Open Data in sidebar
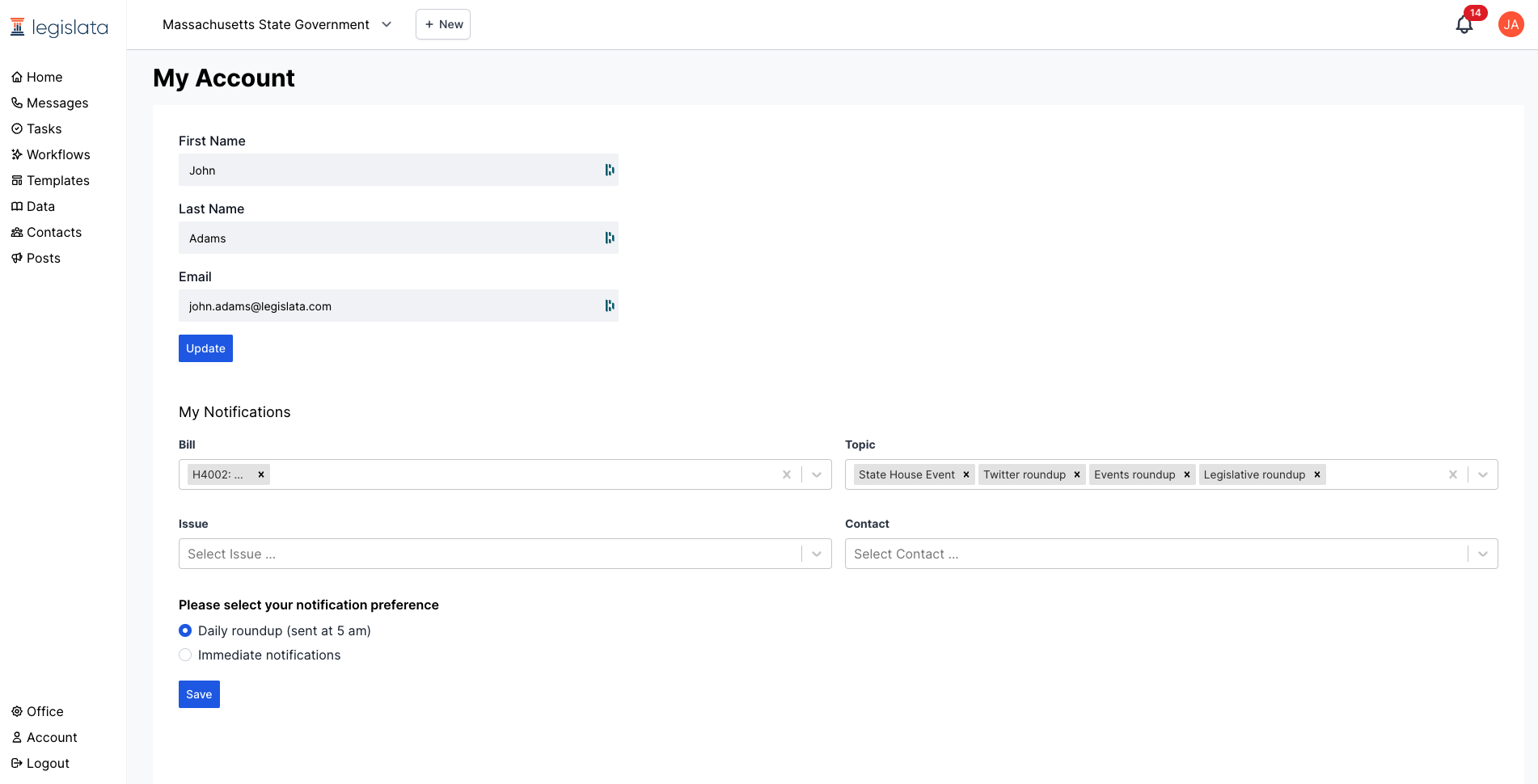Image resolution: width=1538 pixels, height=784 pixels. point(33,206)
